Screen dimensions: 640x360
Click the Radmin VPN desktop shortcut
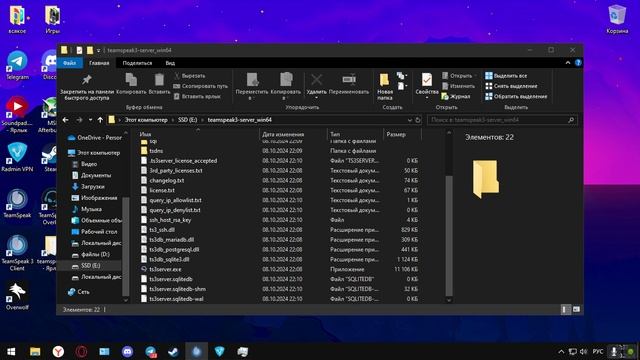coord(17,157)
